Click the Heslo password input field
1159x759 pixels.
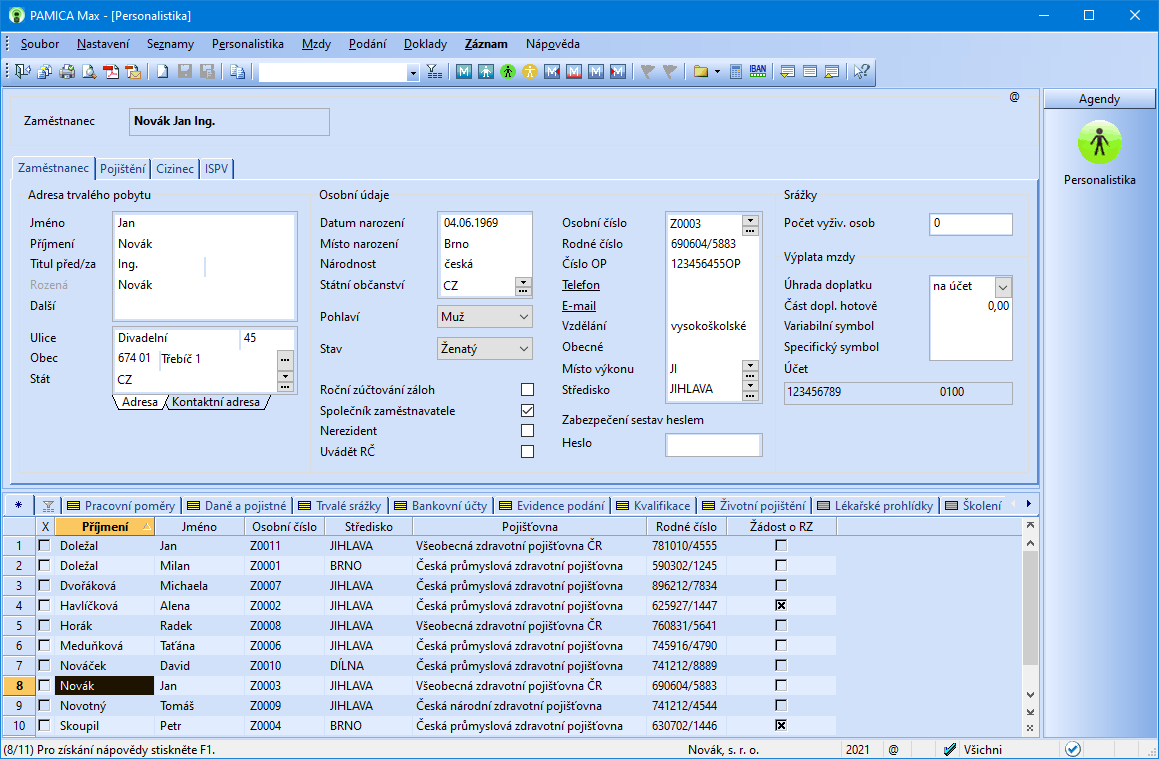click(713, 445)
